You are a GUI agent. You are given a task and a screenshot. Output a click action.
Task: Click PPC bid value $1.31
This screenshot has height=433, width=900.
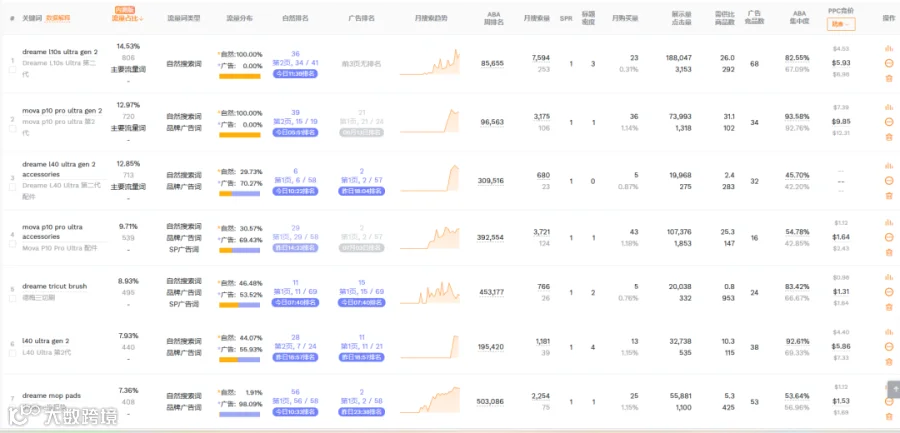pyautogui.click(x=841, y=291)
